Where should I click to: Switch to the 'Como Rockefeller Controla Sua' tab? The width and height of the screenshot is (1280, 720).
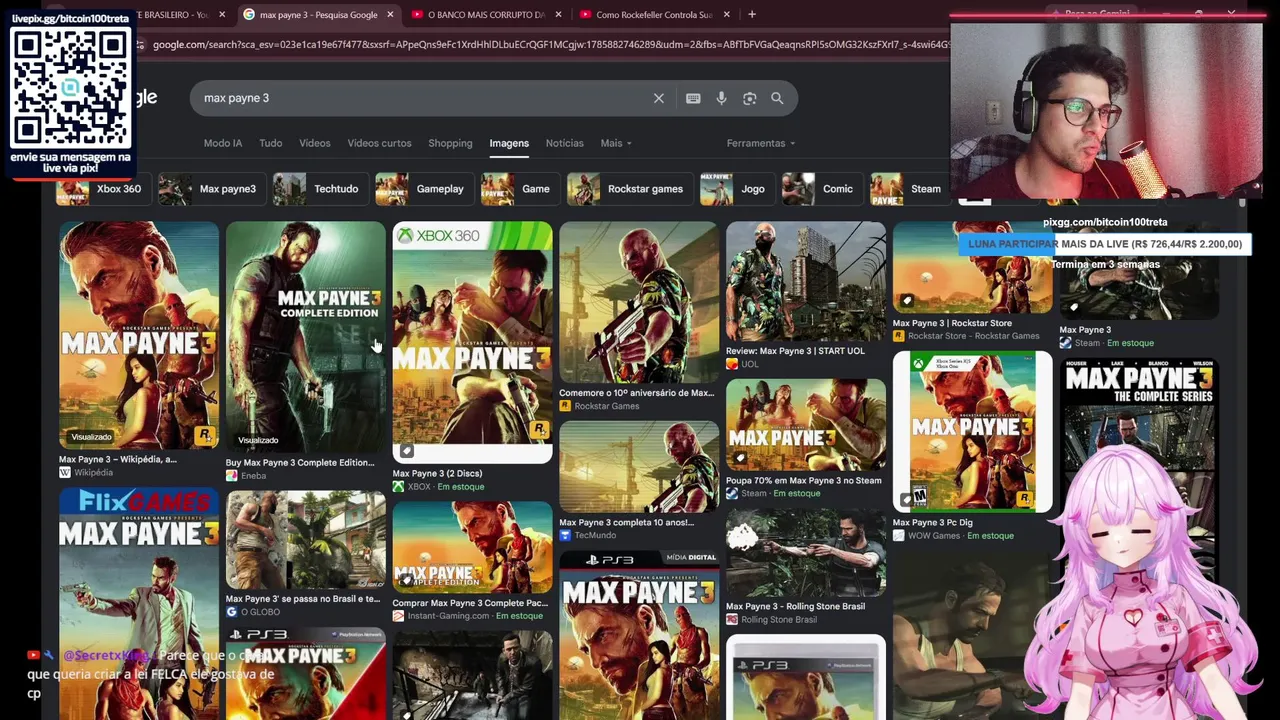653,15
